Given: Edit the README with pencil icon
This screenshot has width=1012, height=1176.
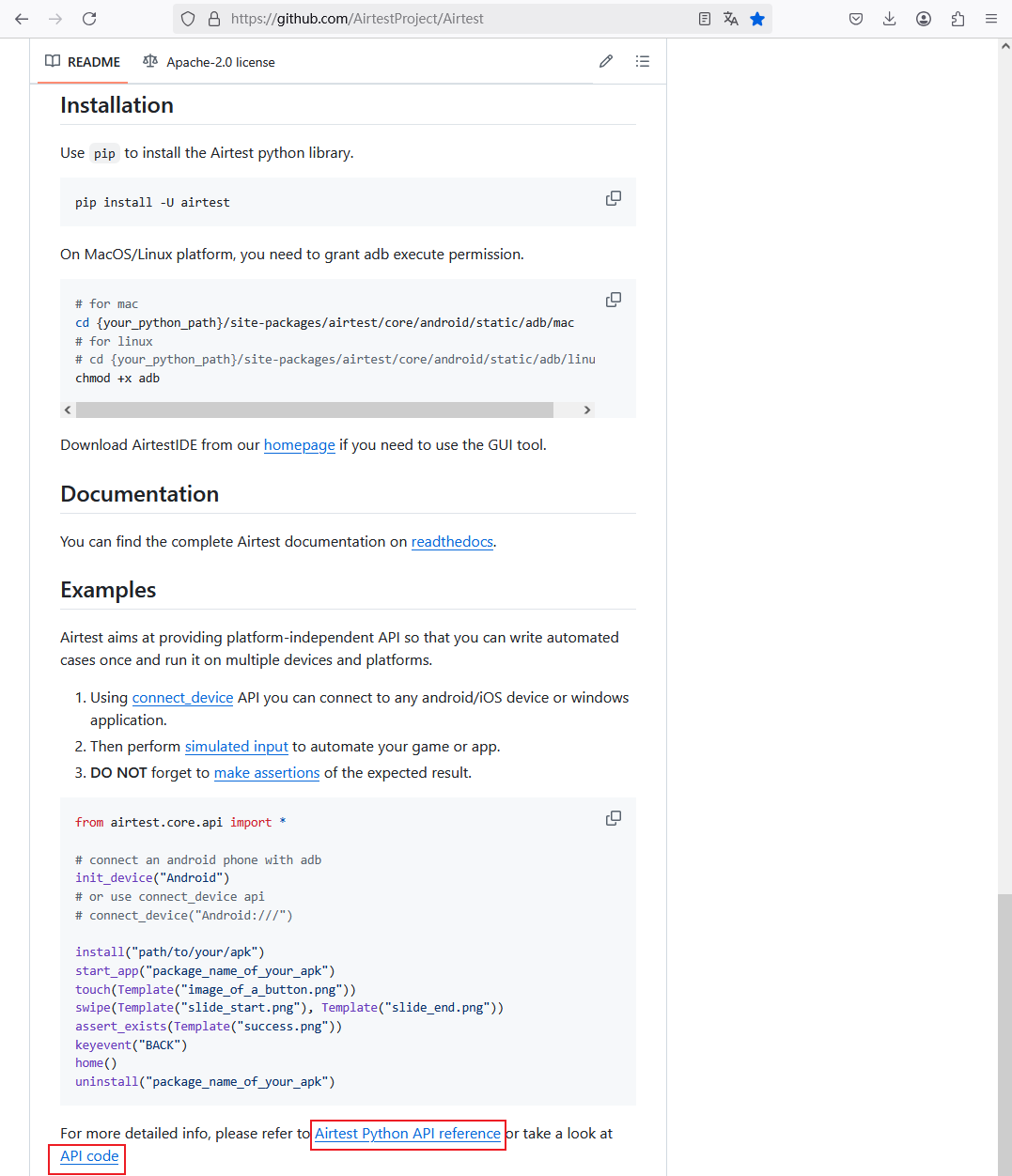Looking at the screenshot, I should pos(606,62).
